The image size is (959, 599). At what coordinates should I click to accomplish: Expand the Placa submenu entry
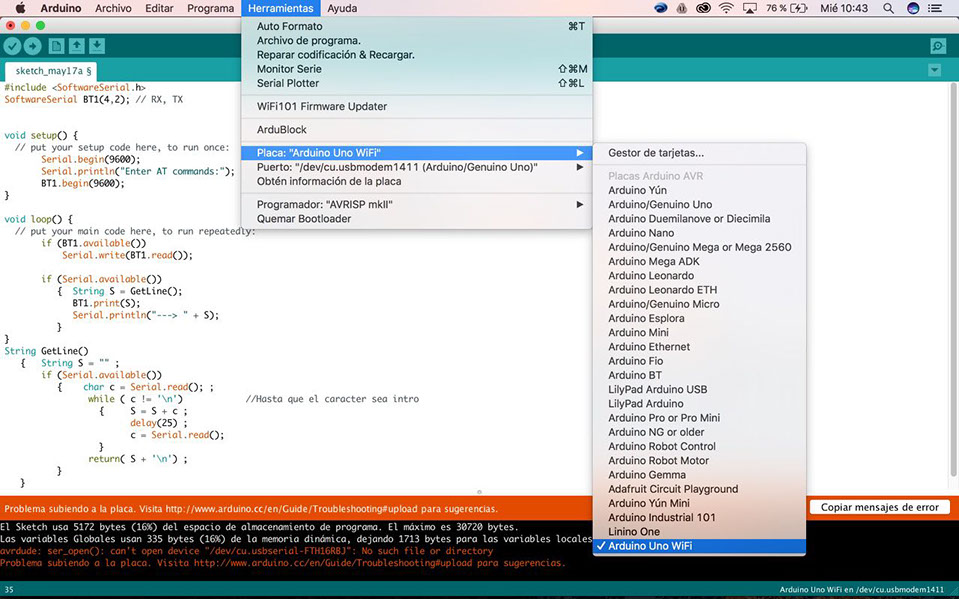pos(417,152)
